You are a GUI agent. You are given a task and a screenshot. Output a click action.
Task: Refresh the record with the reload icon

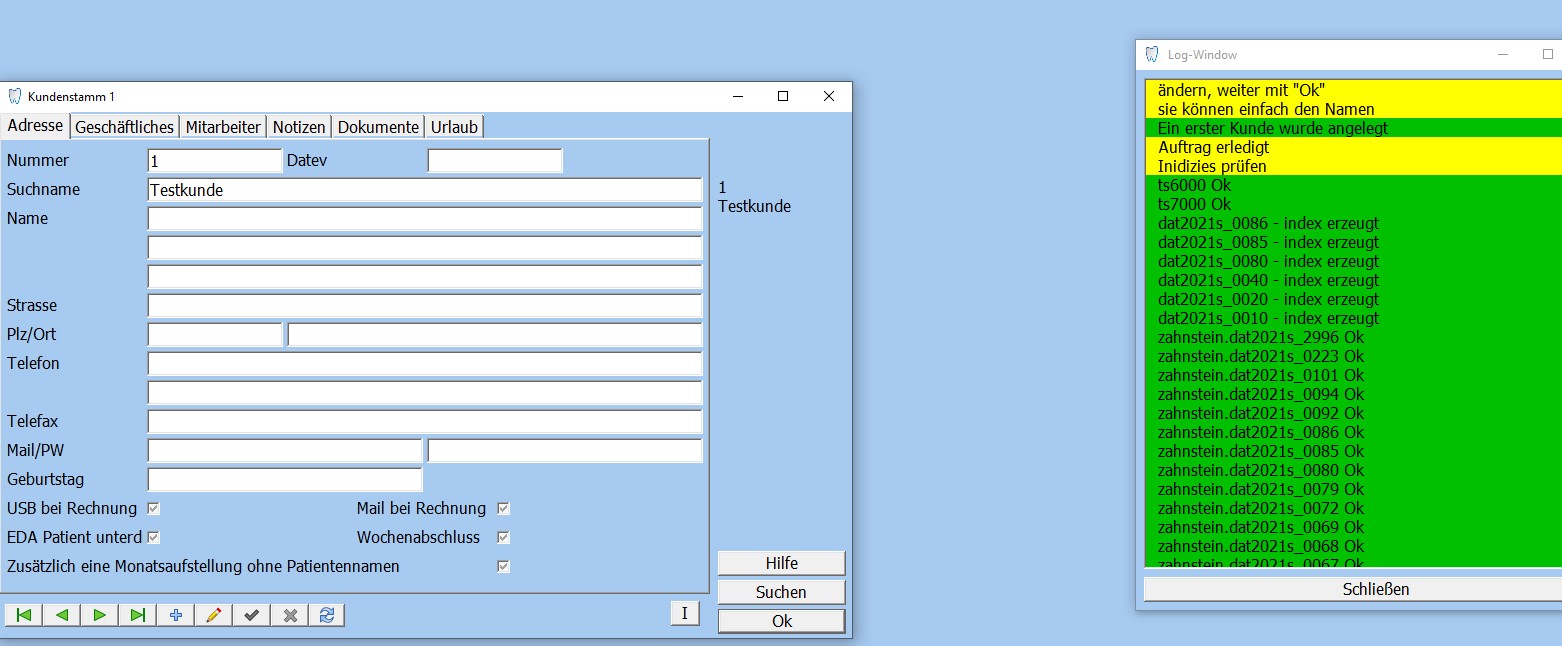click(x=327, y=615)
